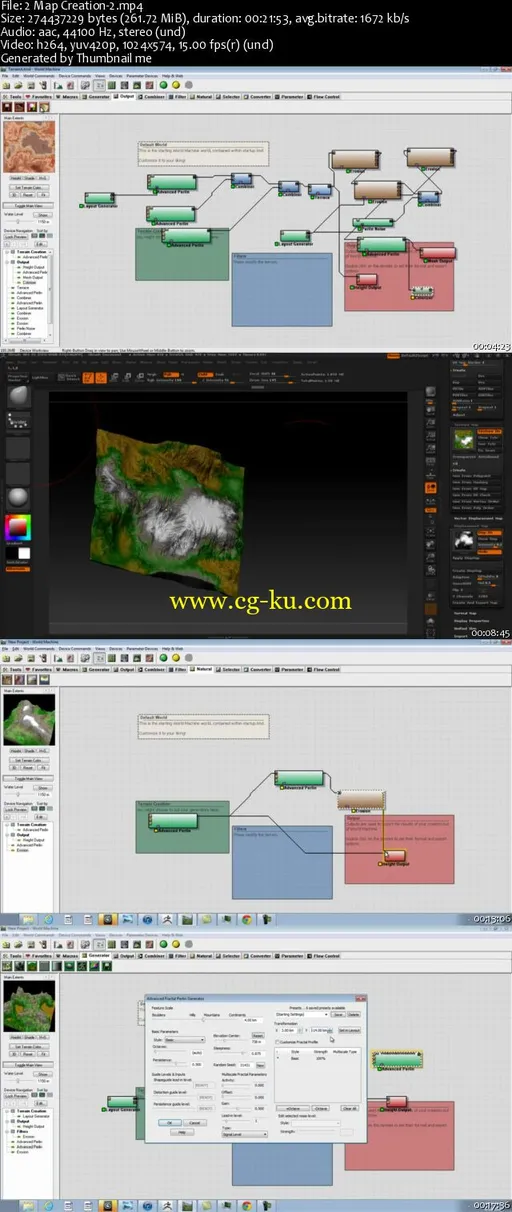This screenshot has height=1212, width=512.
Task: Select the Height Output node in 00:13:06 frame
Action: (395, 858)
